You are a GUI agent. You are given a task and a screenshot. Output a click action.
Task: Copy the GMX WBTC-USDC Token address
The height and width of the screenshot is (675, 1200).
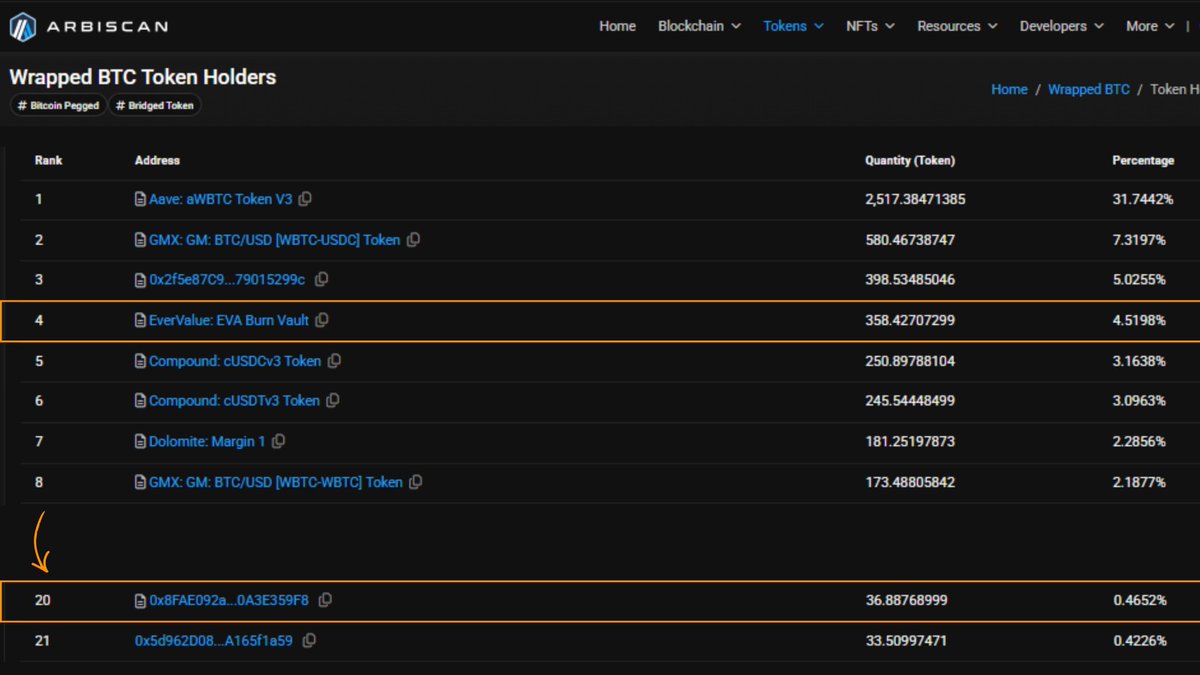[x=413, y=240]
